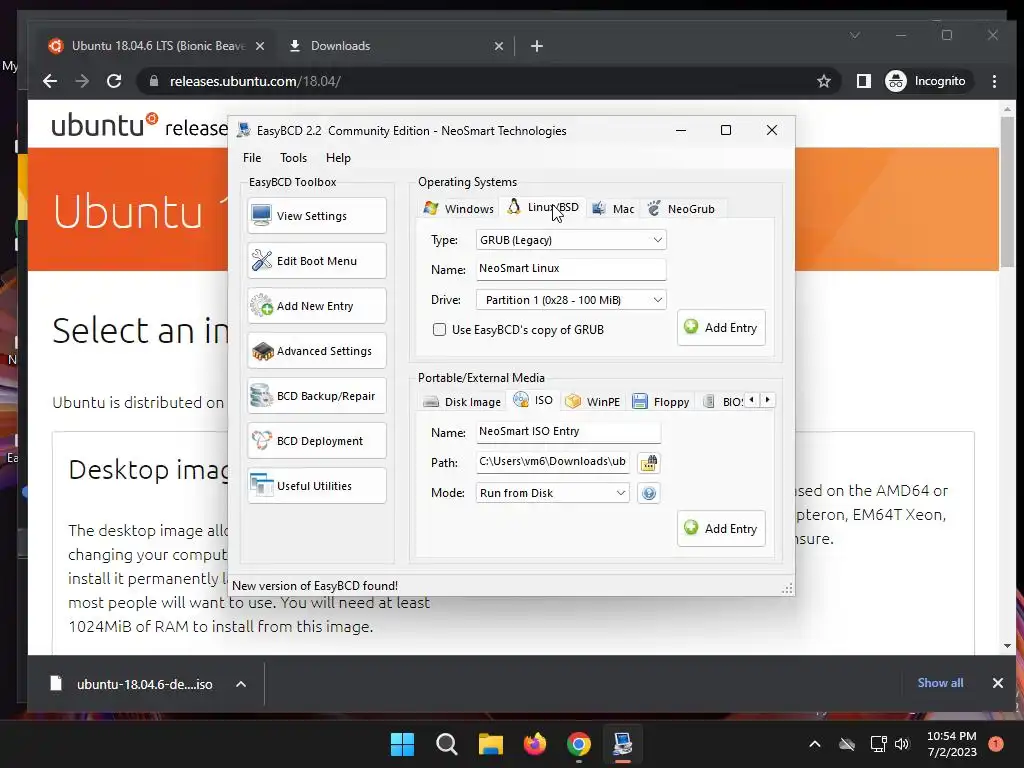Expand the Mode dropdown showing Run from Disk
Viewport: 1024px width, 768px height.
tap(552, 492)
